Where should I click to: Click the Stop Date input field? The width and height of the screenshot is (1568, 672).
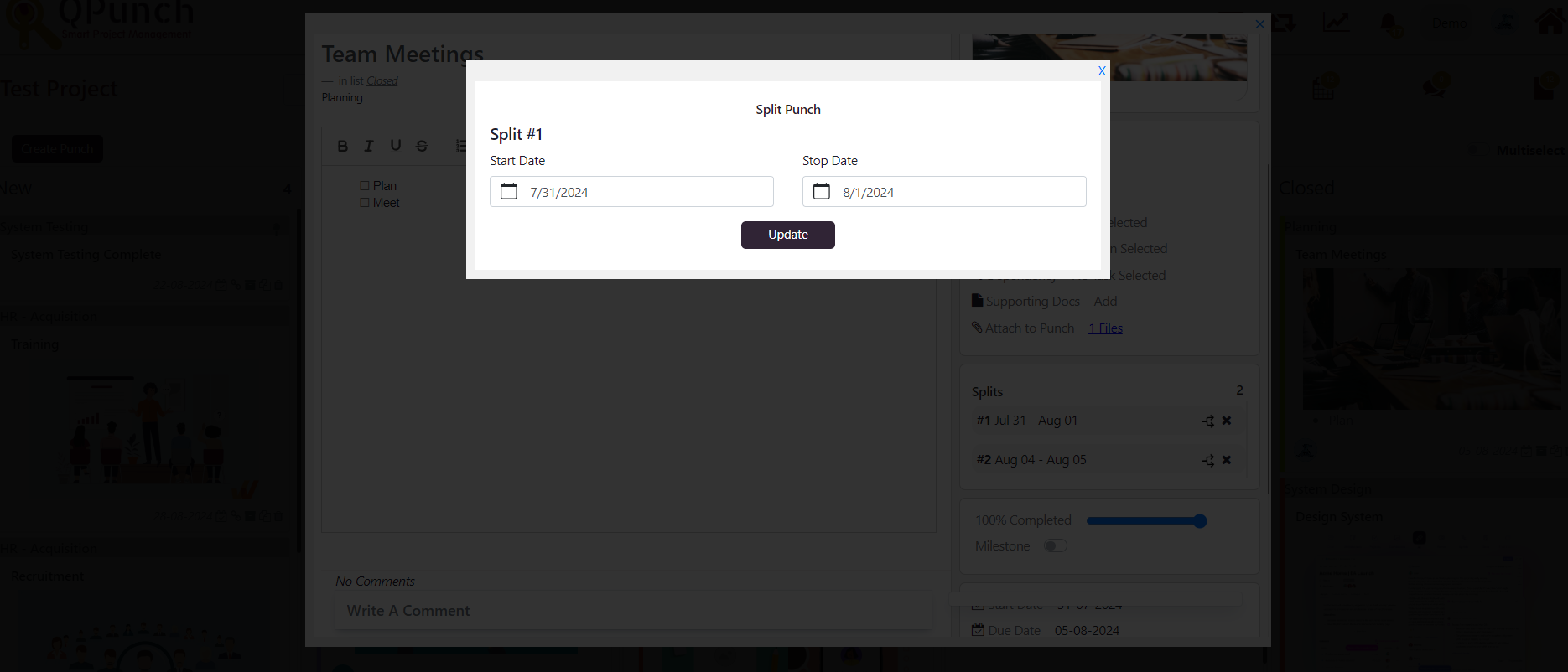(944, 191)
